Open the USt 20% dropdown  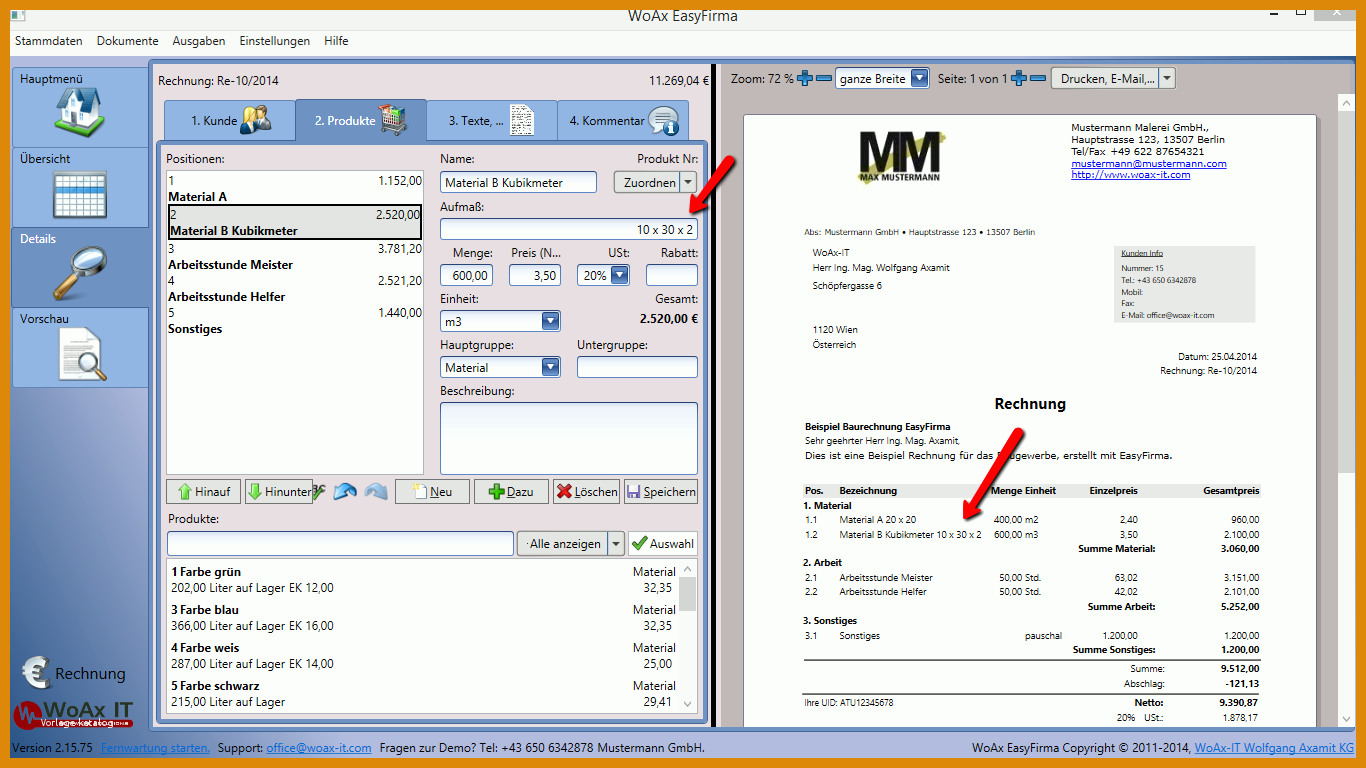(x=619, y=275)
